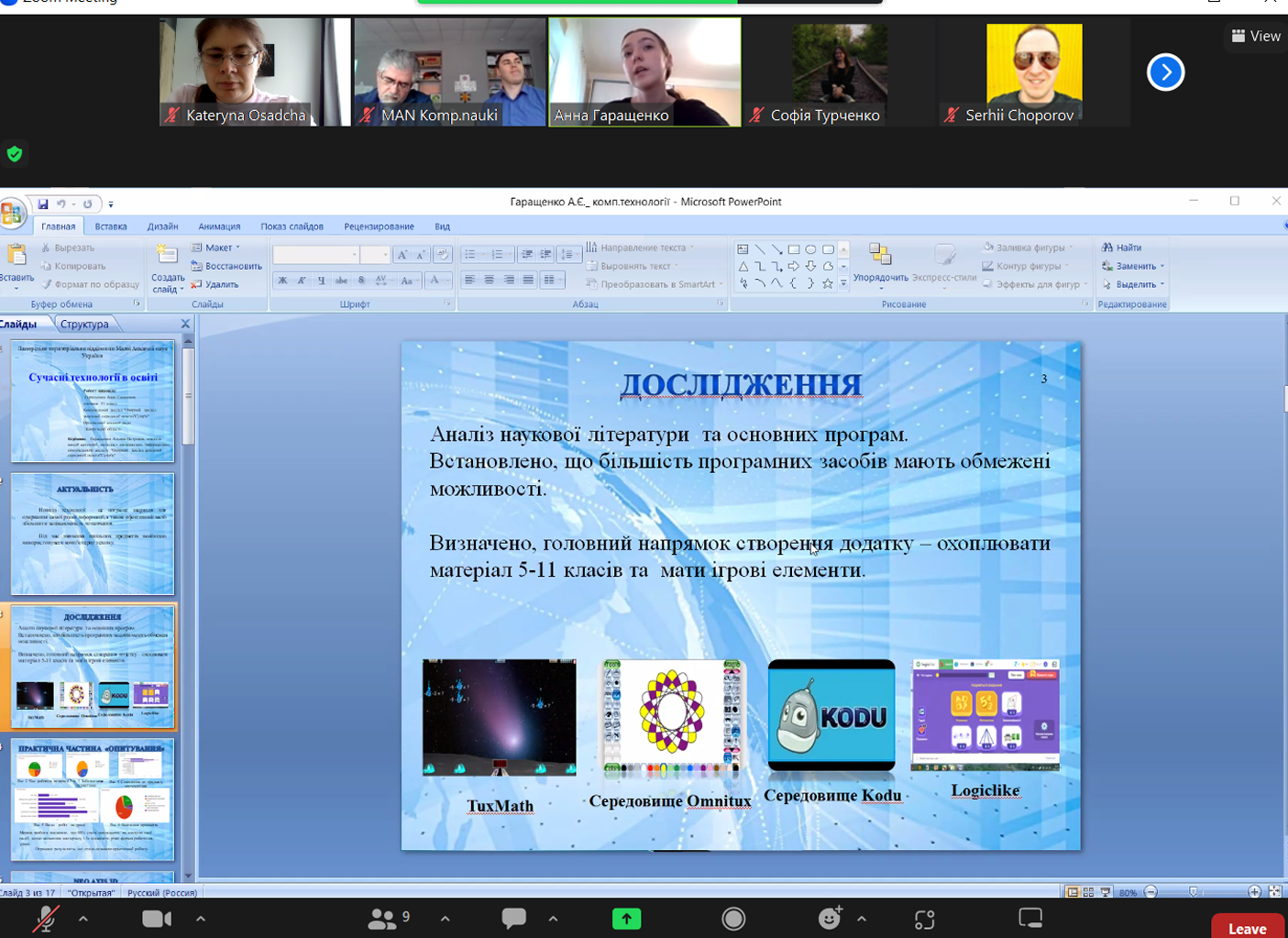Click the PowerPoint zoom slider handle
Image resolution: width=1288 pixels, height=938 pixels.
[1193, 891]
